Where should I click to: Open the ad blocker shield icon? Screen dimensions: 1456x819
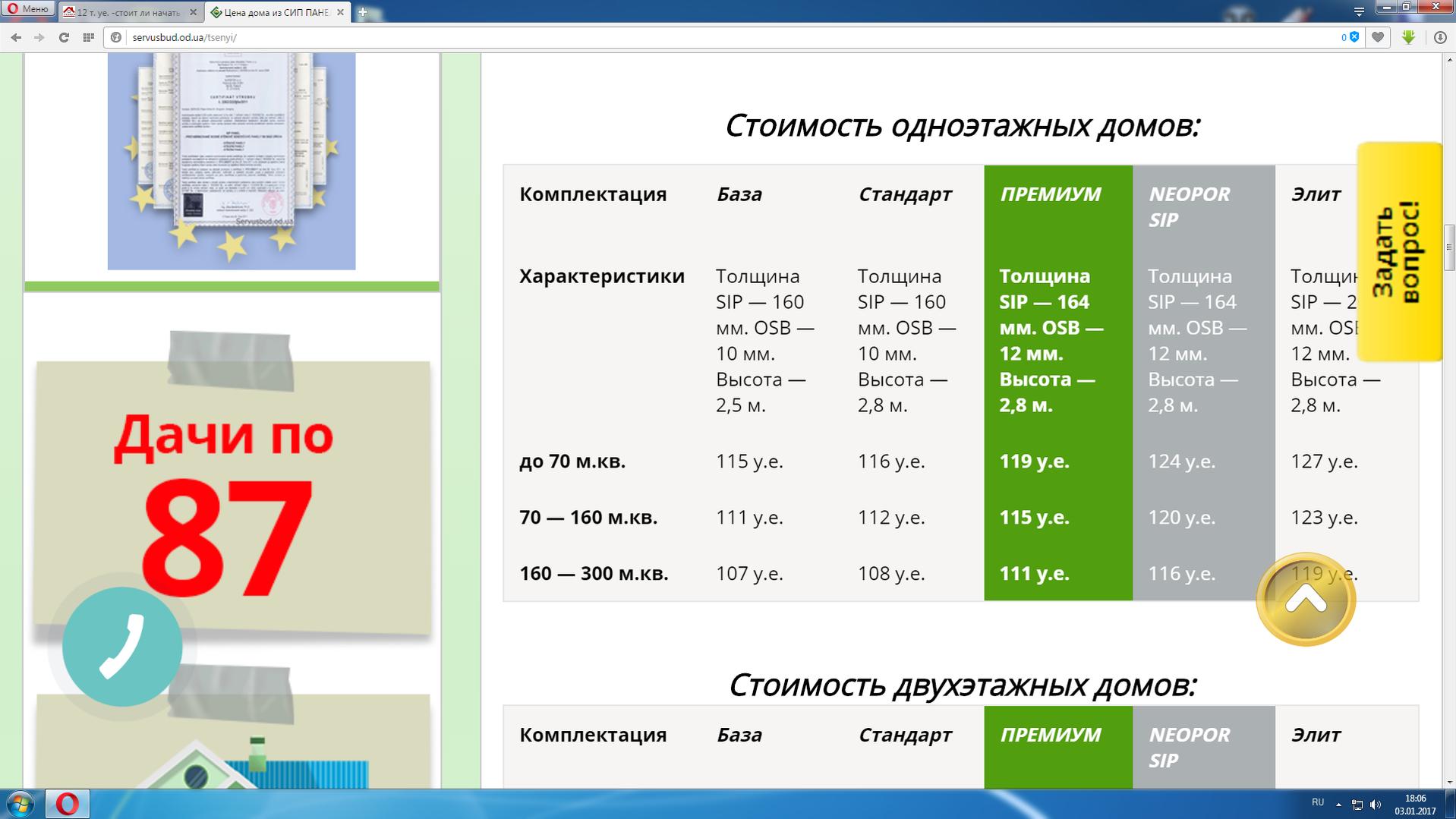[1354, 37]
